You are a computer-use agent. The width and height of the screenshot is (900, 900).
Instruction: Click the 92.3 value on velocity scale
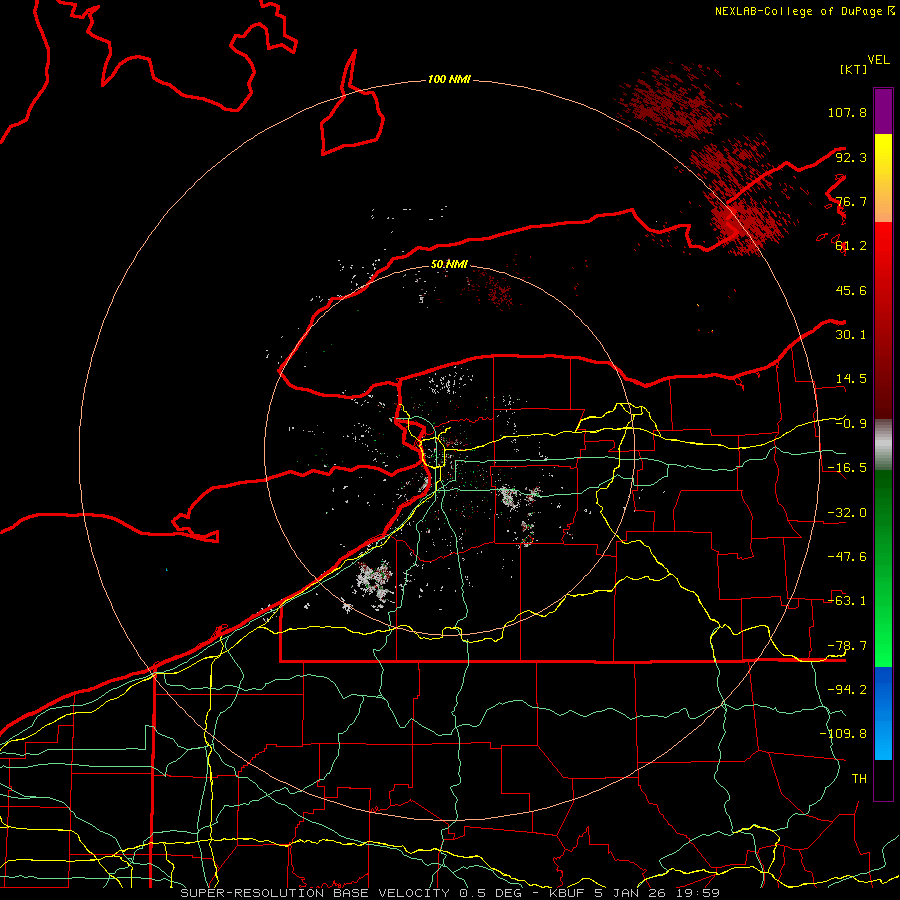pos(851,157)
